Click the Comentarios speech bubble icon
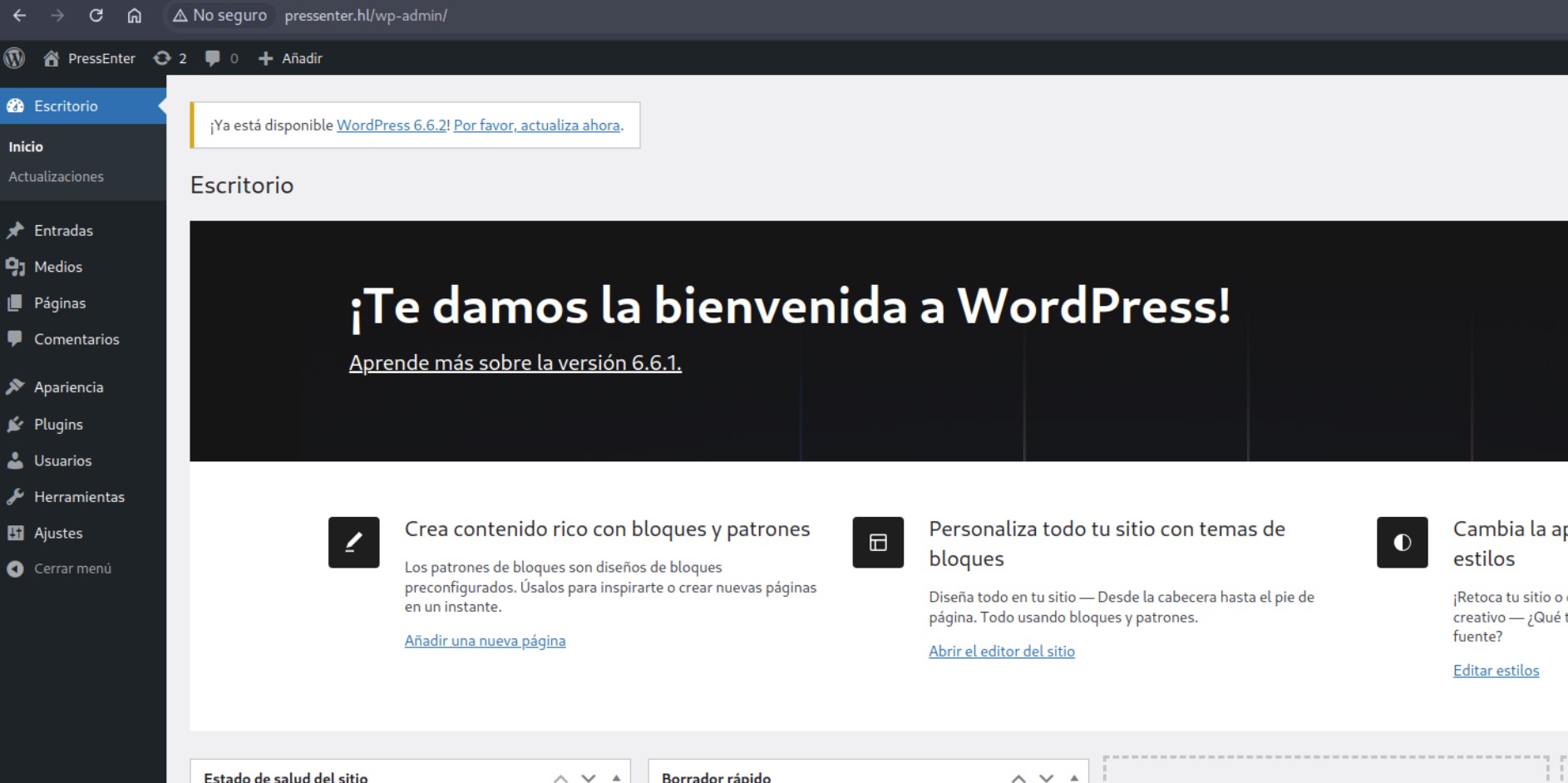Screen dimensions: 1568x783 [15, 339]
